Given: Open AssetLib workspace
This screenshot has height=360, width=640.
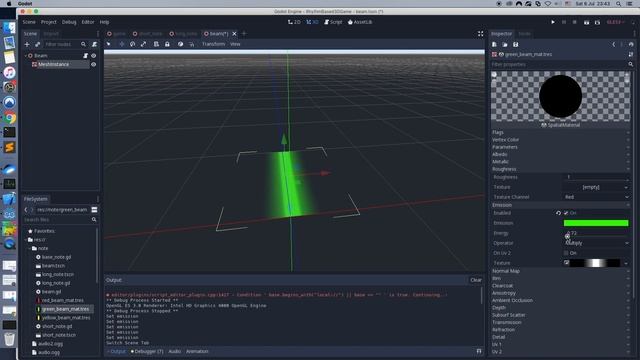Looking at the screenshot, I should pyautogui.click(x=360, y=22).
